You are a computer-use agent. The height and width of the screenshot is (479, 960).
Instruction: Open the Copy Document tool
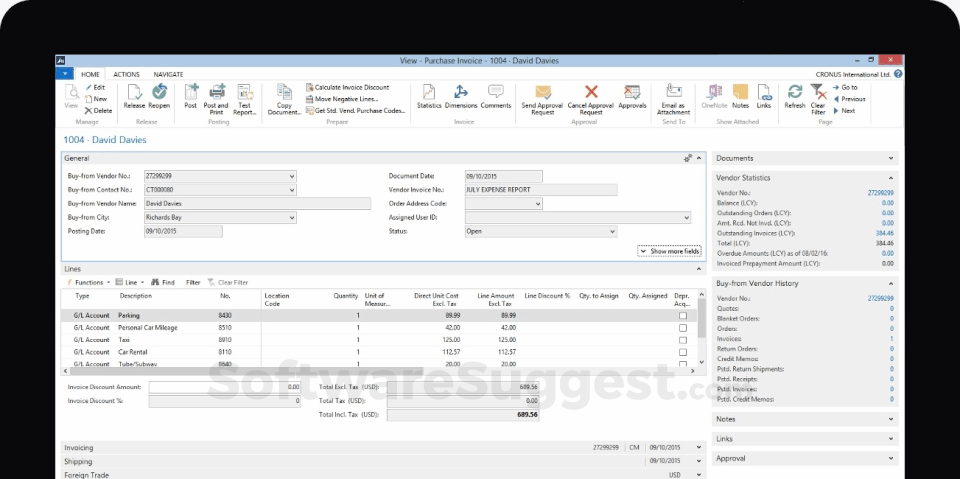pyautogui.click(x=284, y=94)
